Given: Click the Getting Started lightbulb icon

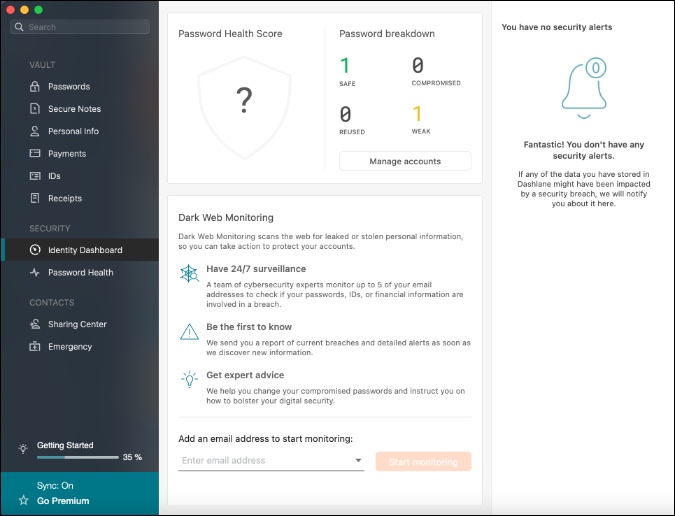Looking at the screenshot, I should pos(23,448).
